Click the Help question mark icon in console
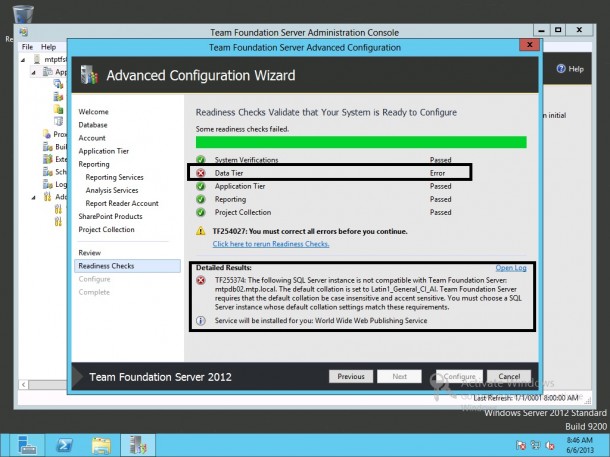 561,69
